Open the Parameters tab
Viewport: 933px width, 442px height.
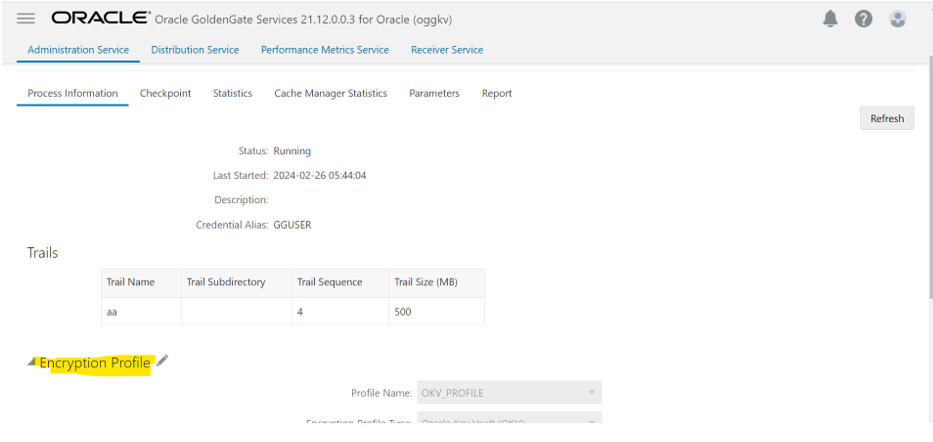tap(434, 93)
